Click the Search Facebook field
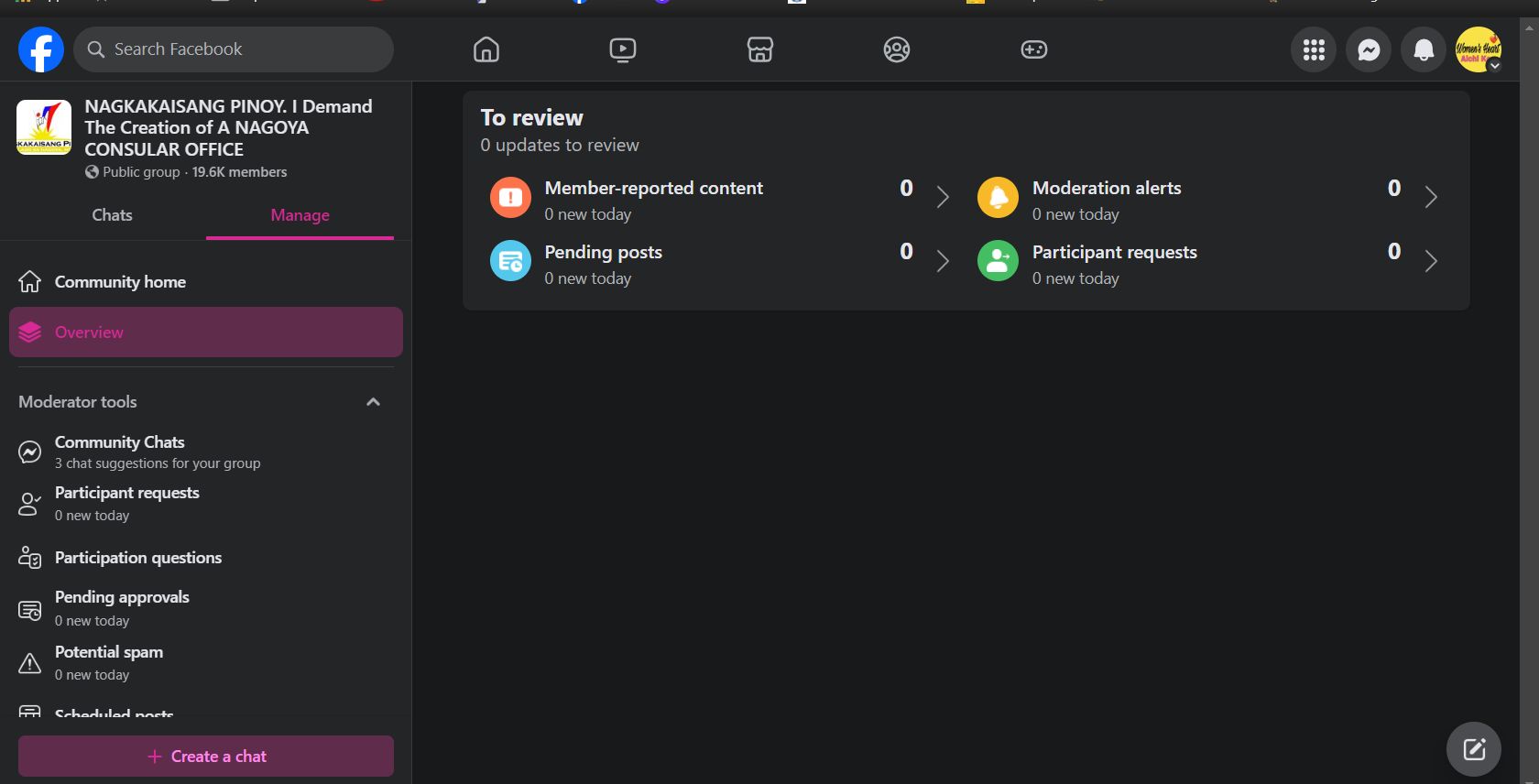The image size is (1539, 784). [x=234, y=49]
